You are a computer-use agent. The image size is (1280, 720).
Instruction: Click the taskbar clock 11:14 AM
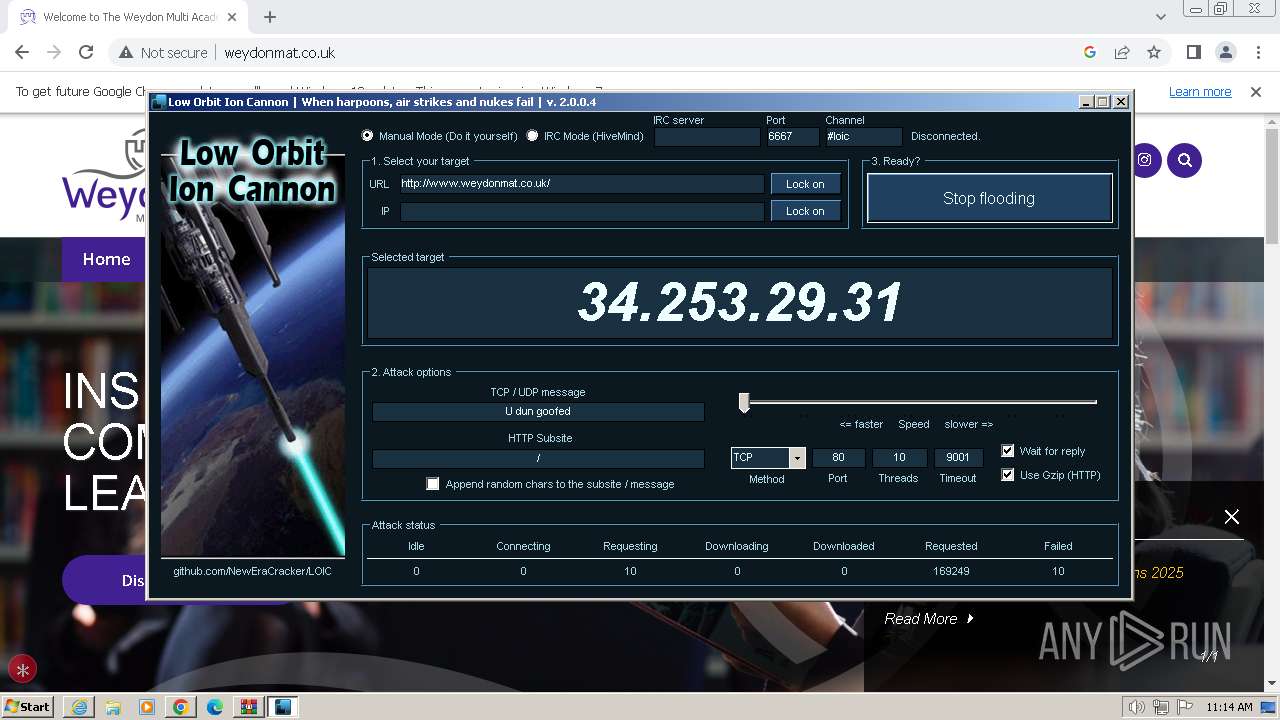click(1229, 707)
